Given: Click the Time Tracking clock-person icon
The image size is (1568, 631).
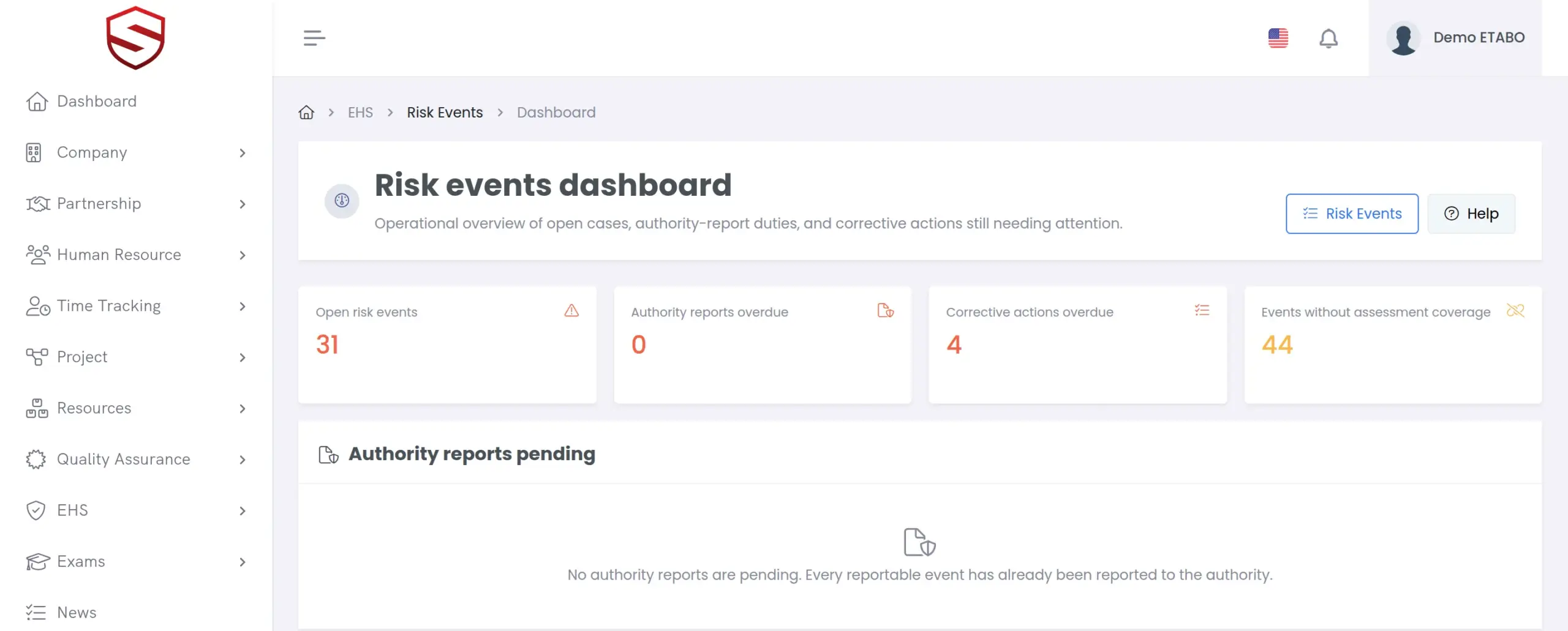Looking at the screenshot, I should [38, 306].
